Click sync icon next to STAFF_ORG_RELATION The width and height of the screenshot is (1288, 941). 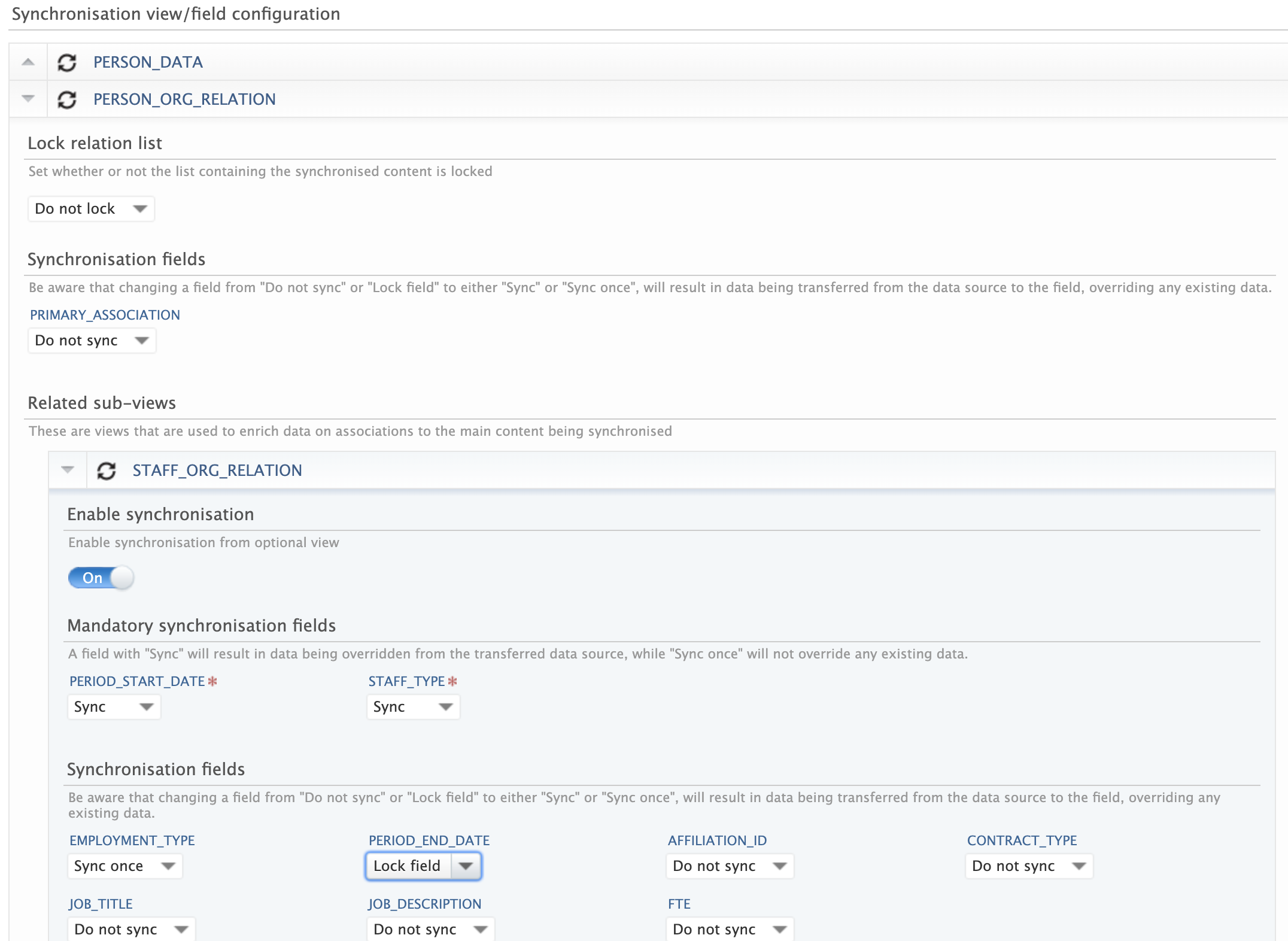tap(107, 470)
